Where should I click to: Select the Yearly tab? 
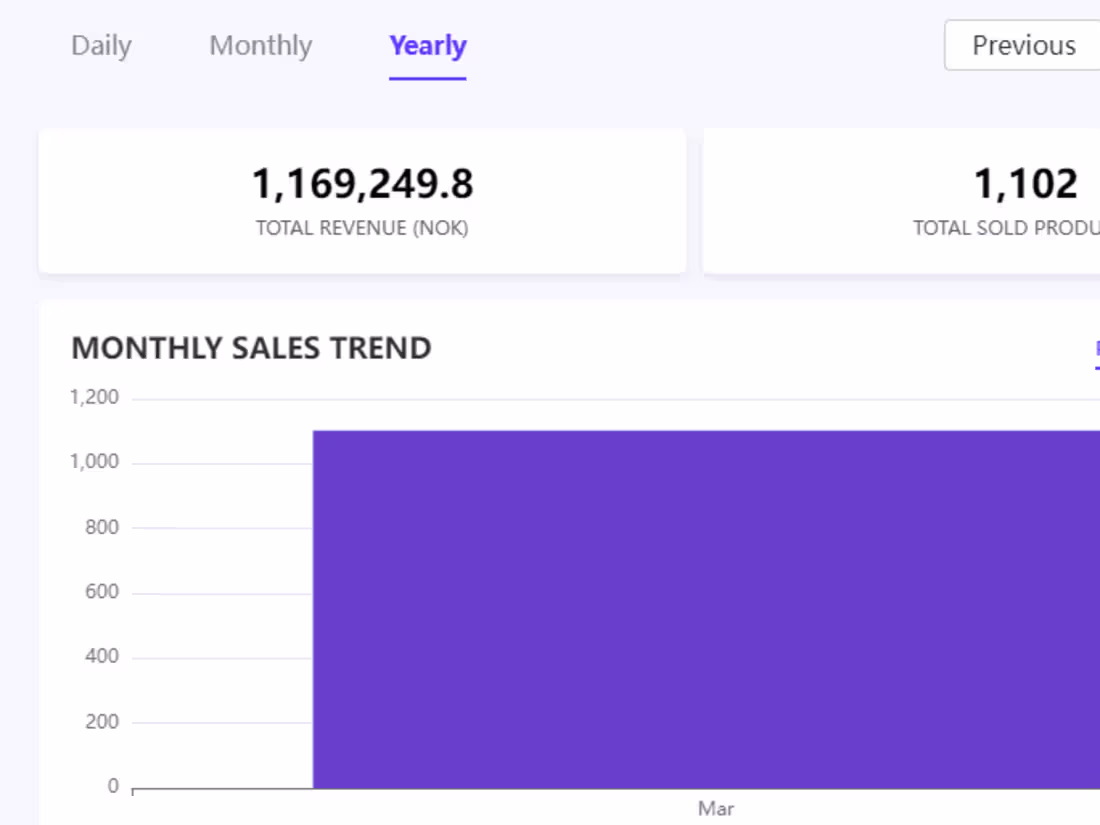[x=428, y=46]
